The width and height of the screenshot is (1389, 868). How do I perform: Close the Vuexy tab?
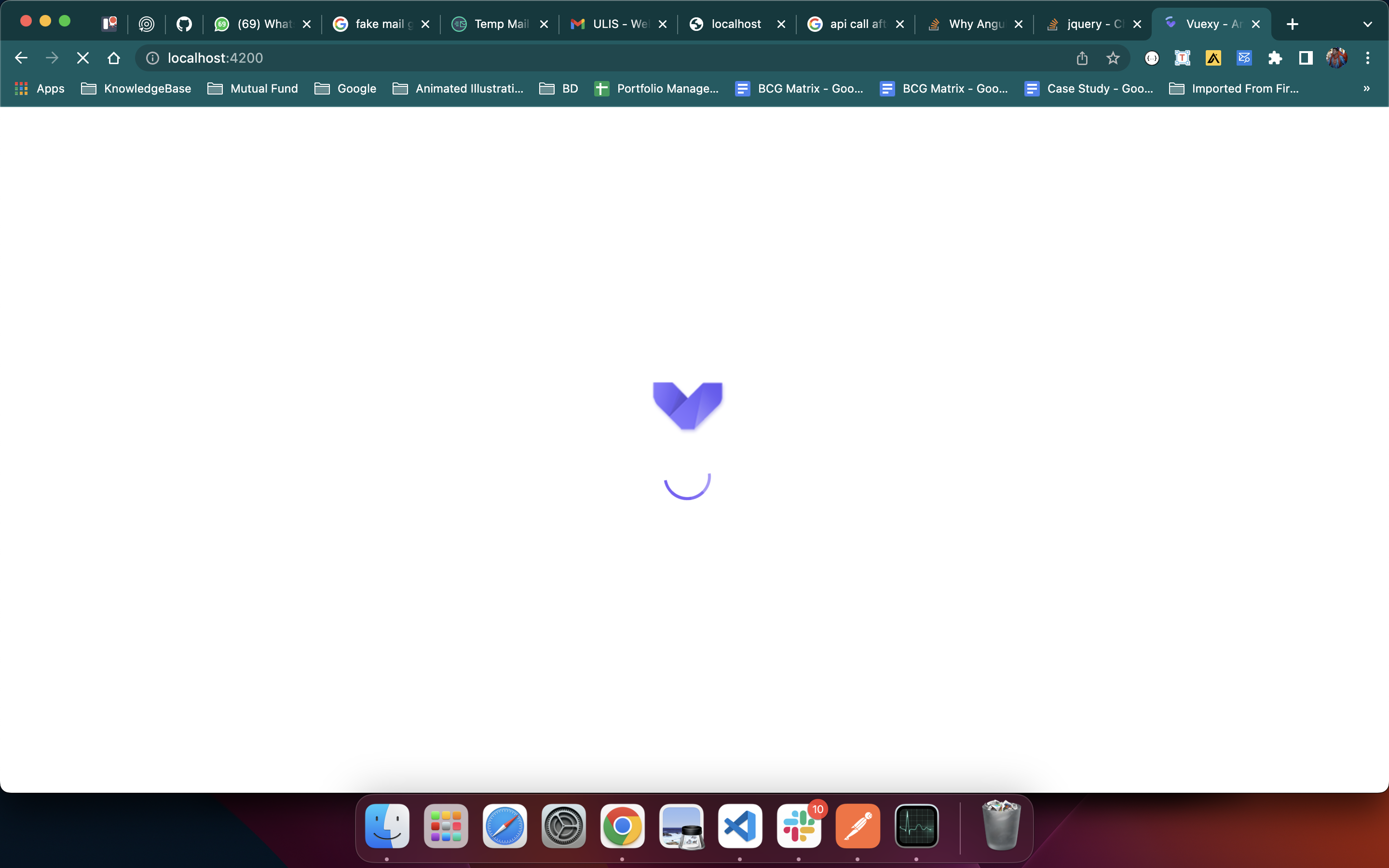pyautogui.click(x=1256, y=24)
